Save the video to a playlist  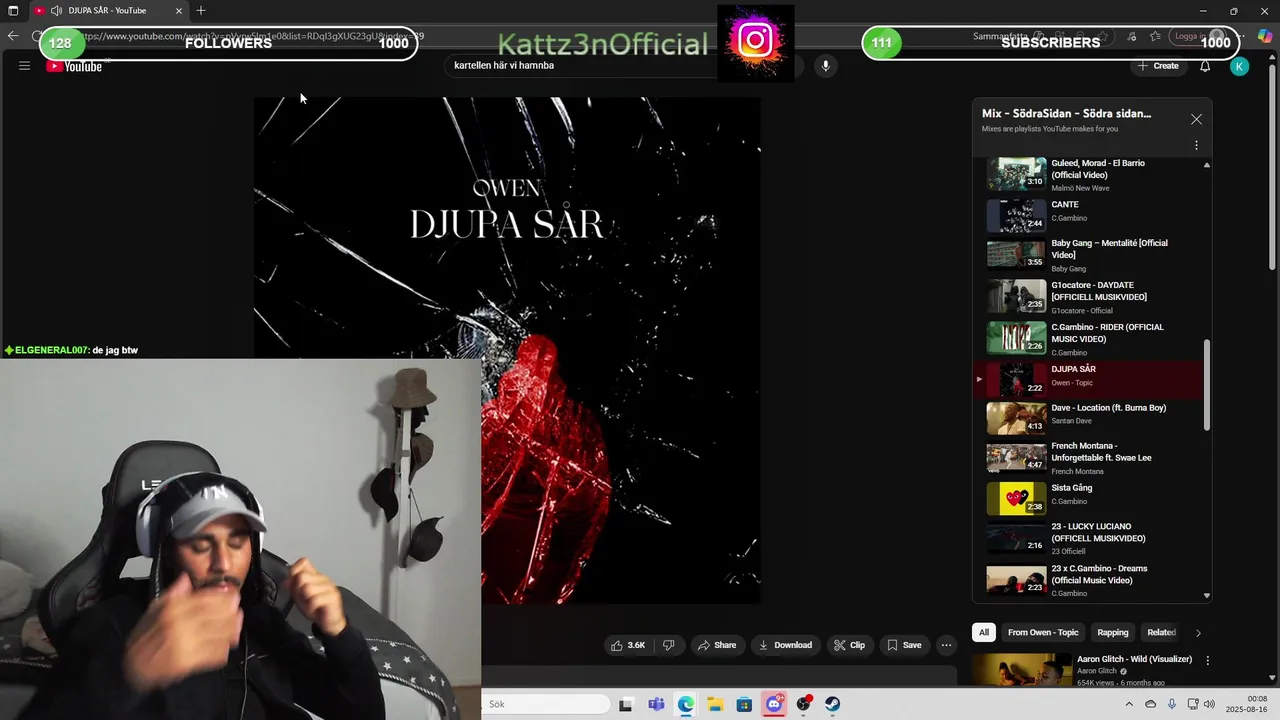pos(904,645)
